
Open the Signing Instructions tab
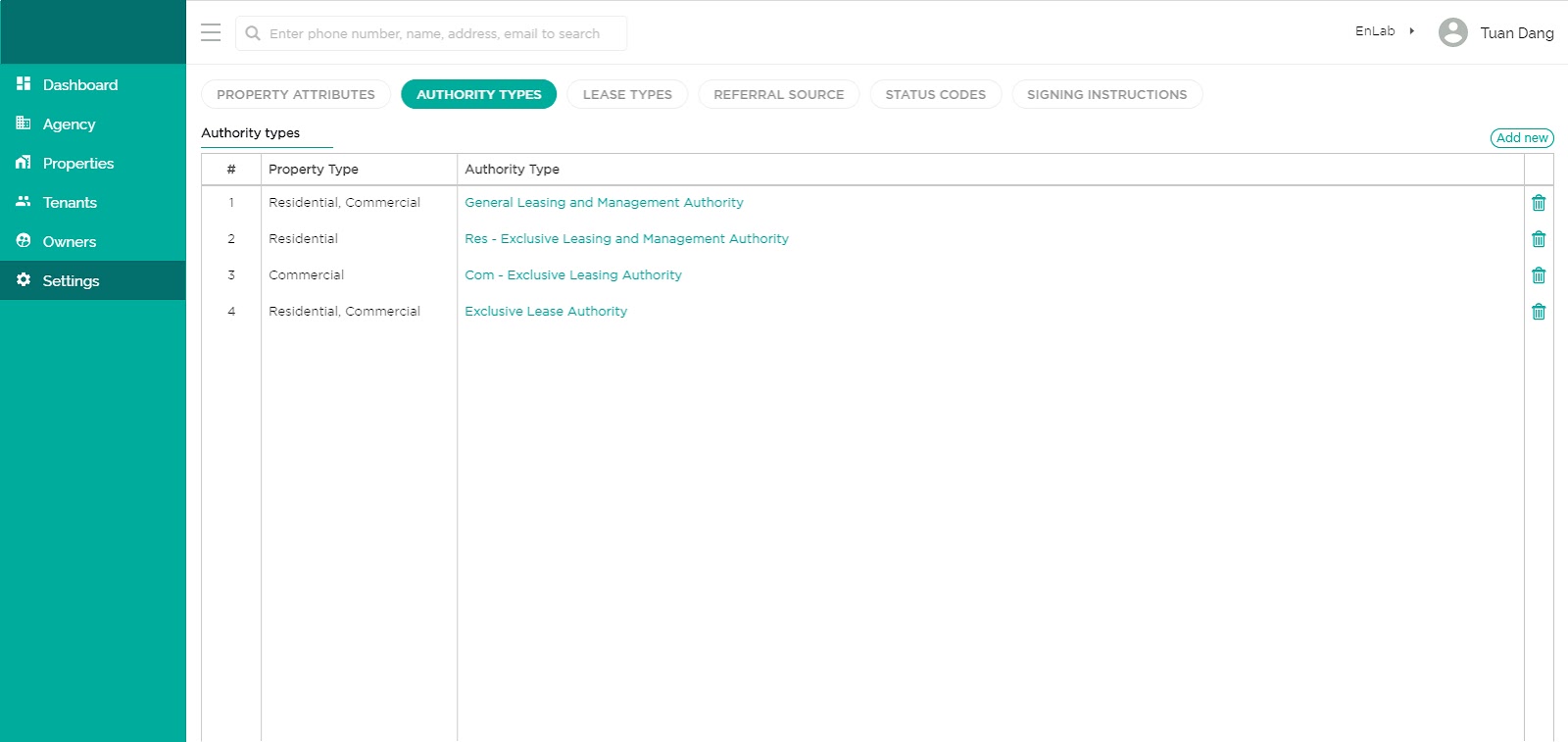click(x=1107, y=94)
